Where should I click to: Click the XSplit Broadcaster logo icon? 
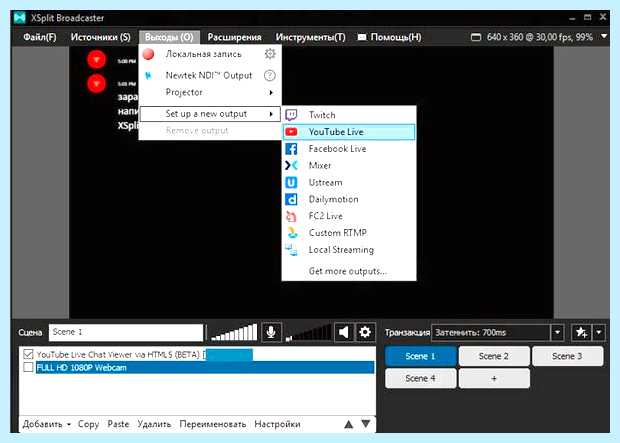19,18
